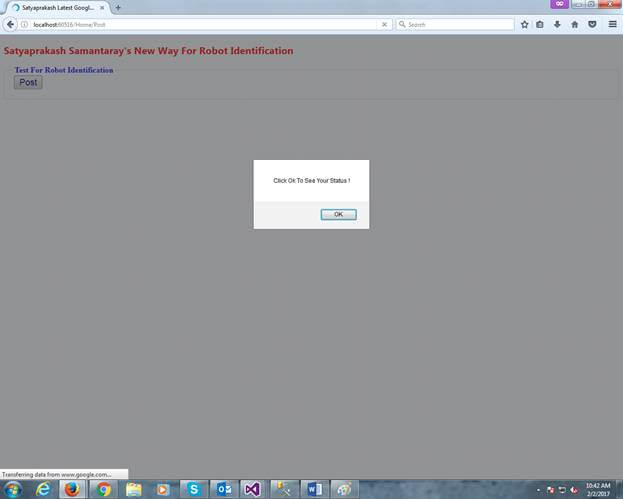Click the localhost address bar
Viewport: 623px width, 499px height.
pos(203,25)
